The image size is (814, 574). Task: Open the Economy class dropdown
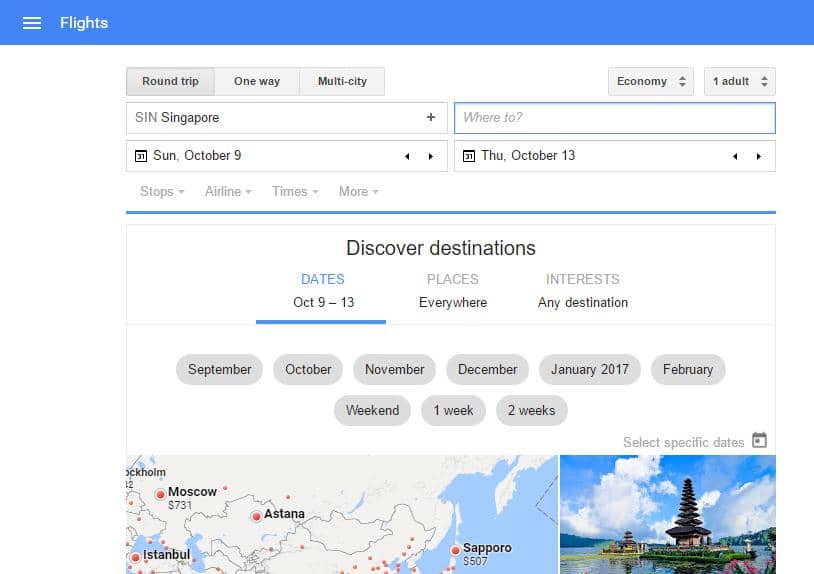click(x=651, y=82)
